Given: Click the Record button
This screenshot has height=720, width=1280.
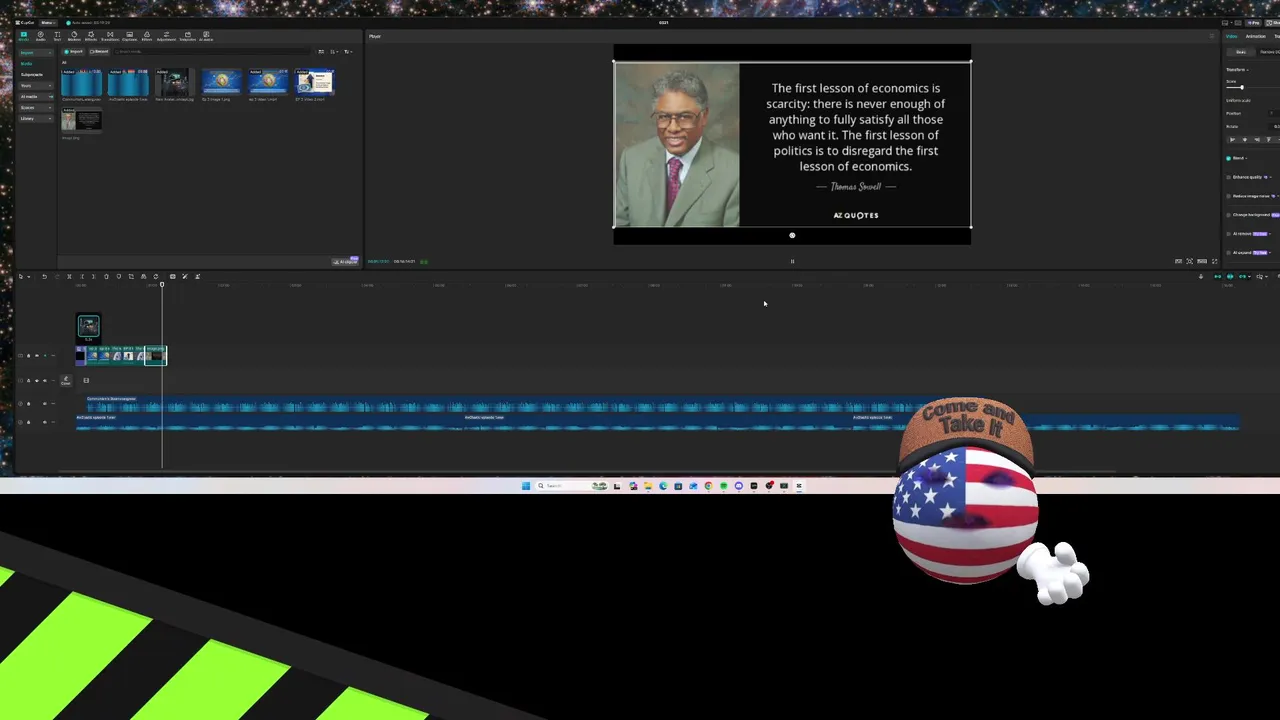Looking at the screenshot, I should (x=99, y=51).
